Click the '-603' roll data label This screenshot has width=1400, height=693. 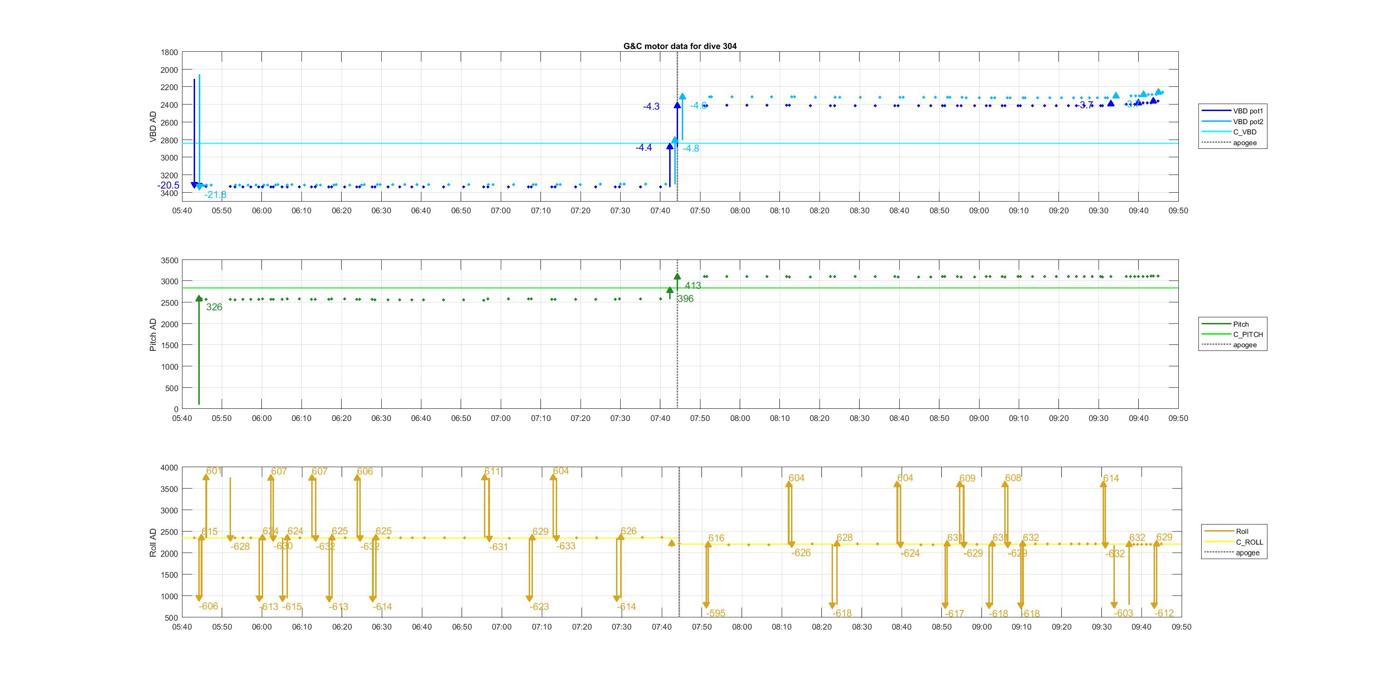click(x=1124, y=614)
